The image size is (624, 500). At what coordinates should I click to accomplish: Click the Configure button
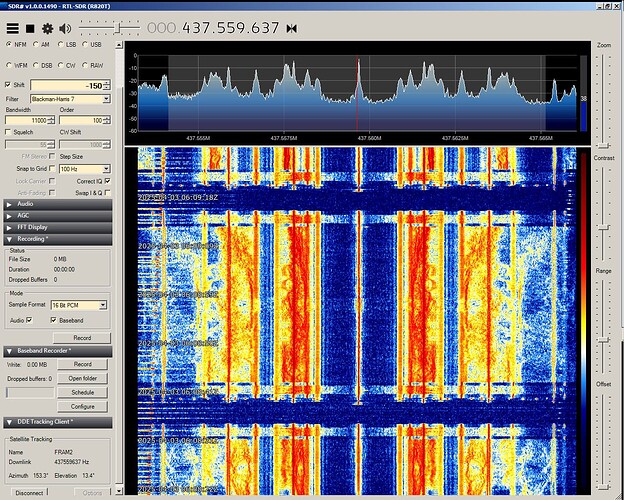click(82, 407)
